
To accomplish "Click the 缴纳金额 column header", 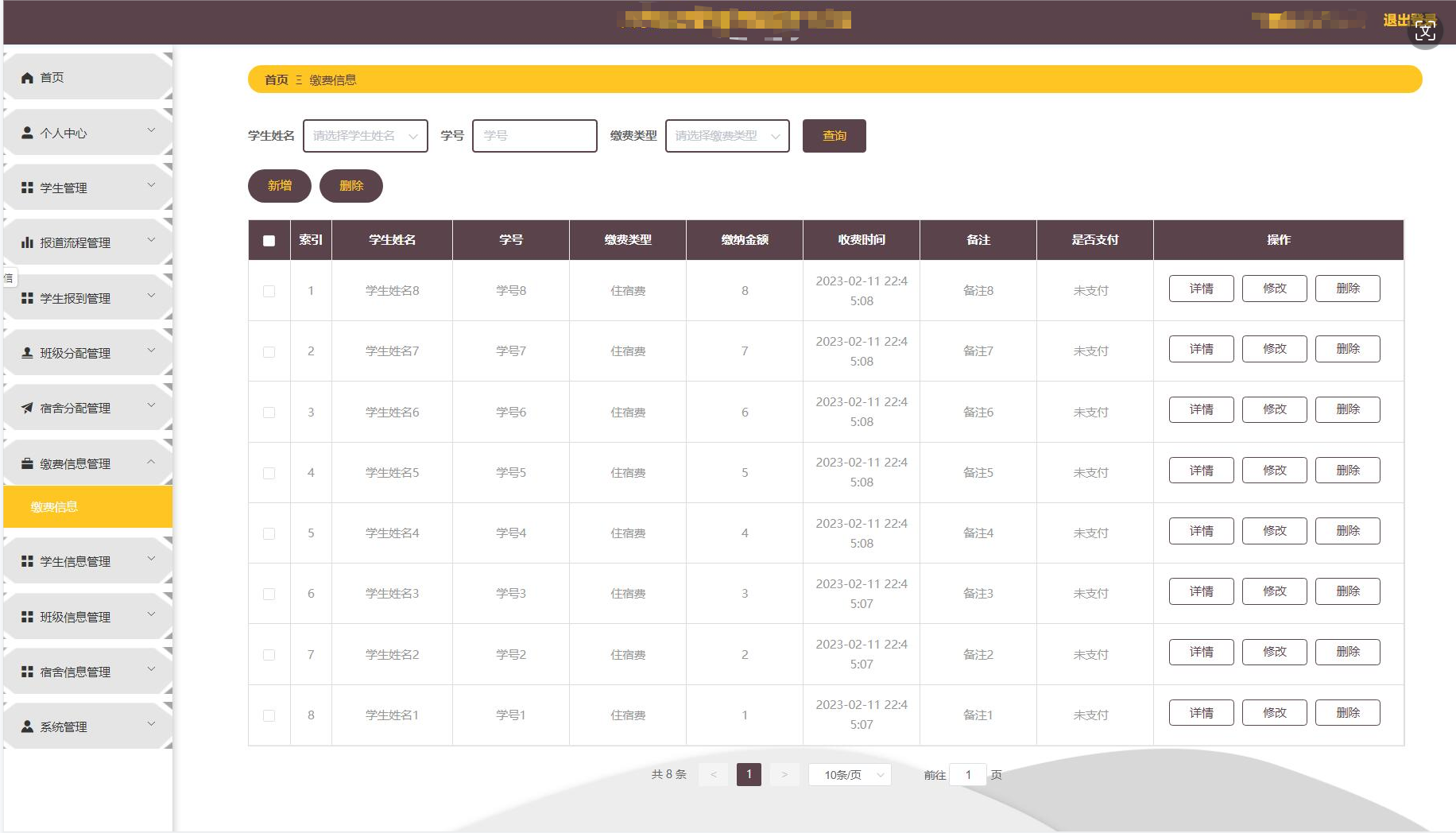I will coord(745,240).
